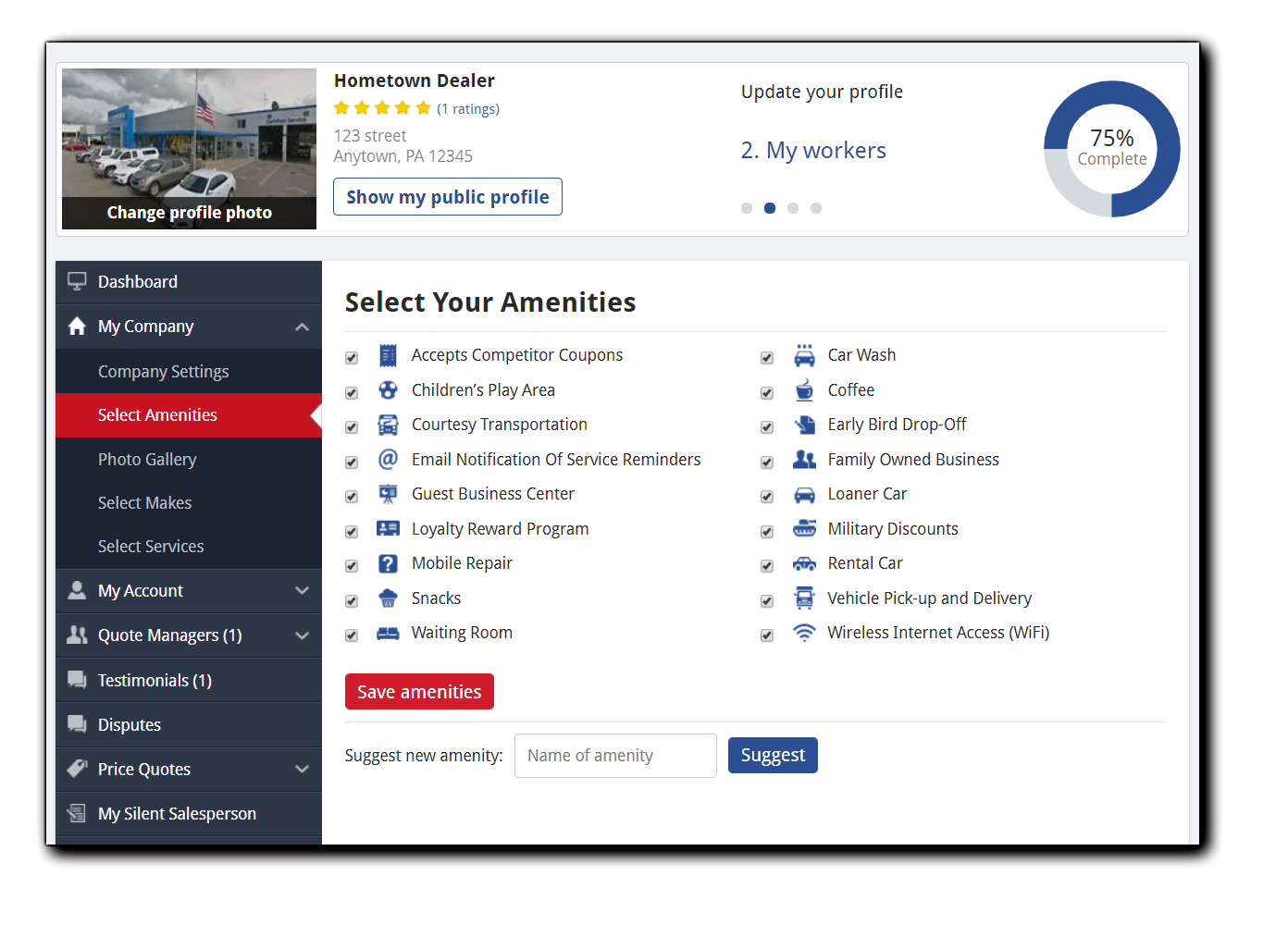The height and width of the screenshot is (925, 1288).
Task: Expand the My Account menu chevron
Action: pyautogui.click(x=302, y=591)
